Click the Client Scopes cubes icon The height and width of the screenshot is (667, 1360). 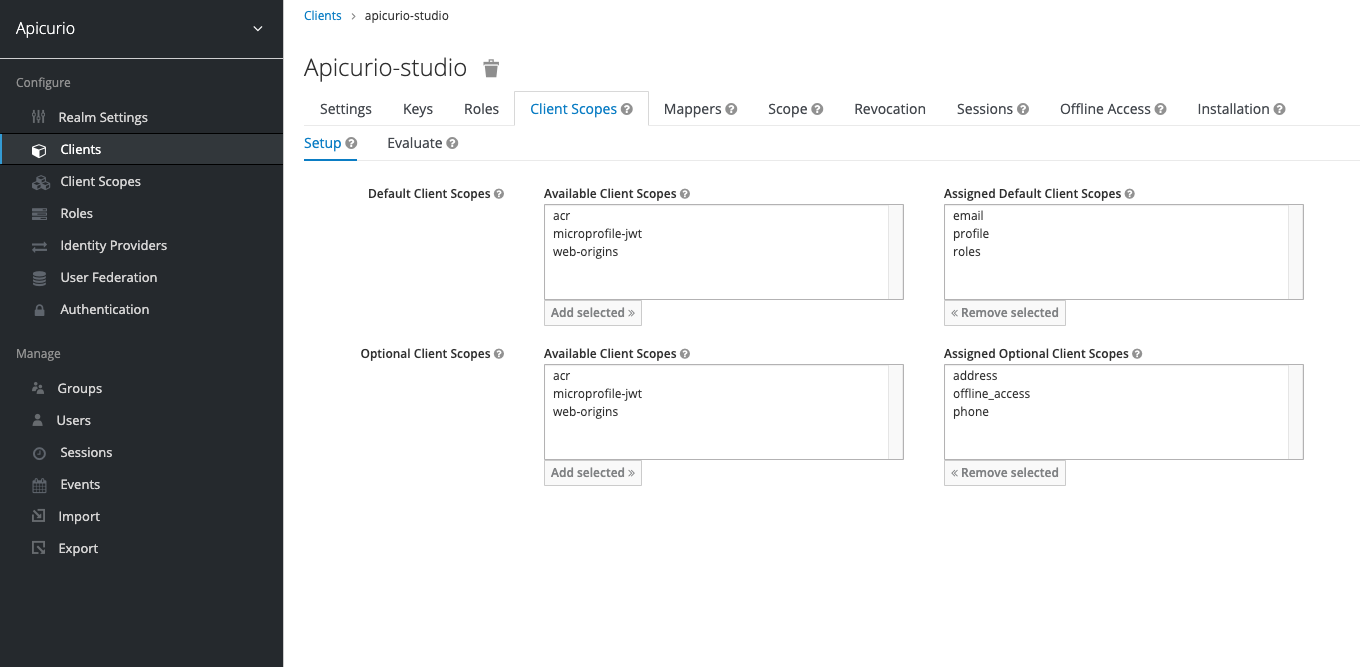41,182
